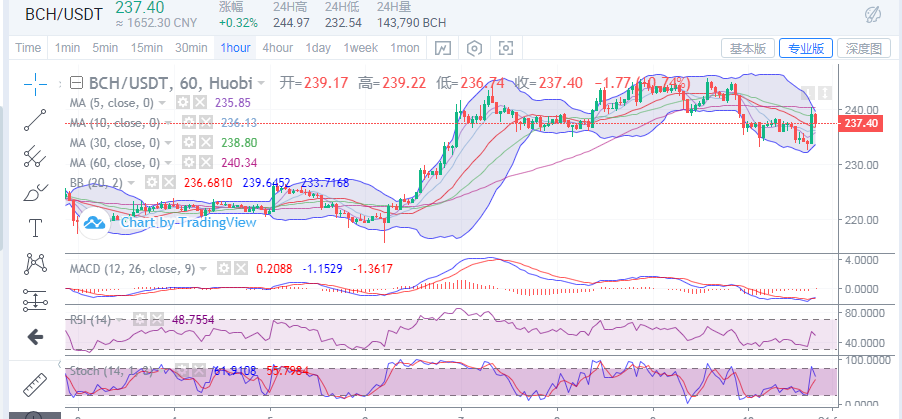
Task: Open the pattern drawing tool
Action: pyautogui.click(x=36, y=263)
